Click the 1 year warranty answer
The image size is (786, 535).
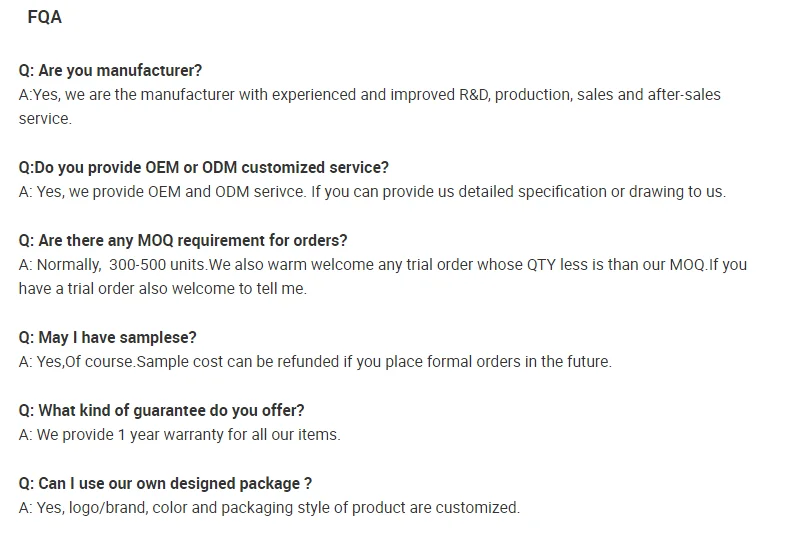pos(180,435)
